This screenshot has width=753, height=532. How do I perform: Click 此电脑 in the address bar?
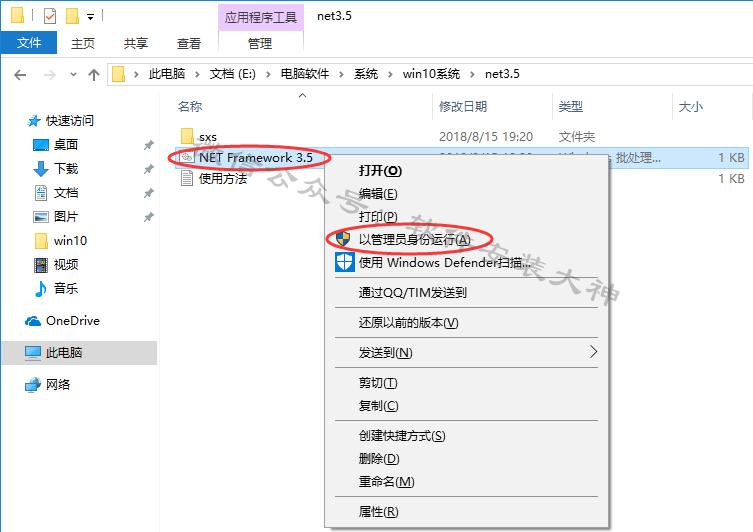[167, 74]
